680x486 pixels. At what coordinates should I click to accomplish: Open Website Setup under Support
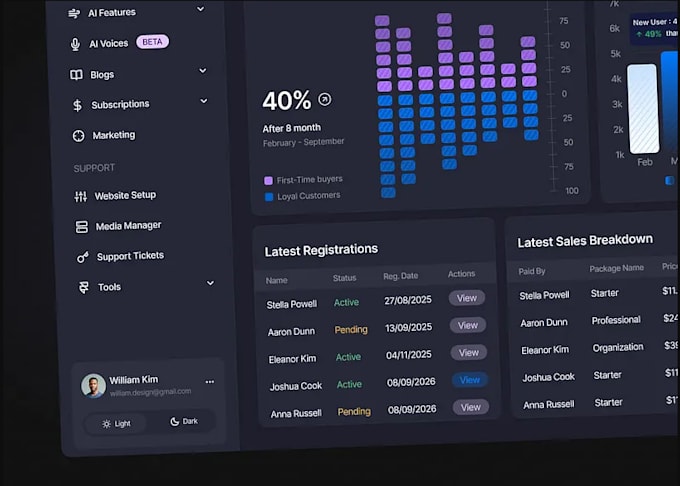125,196
